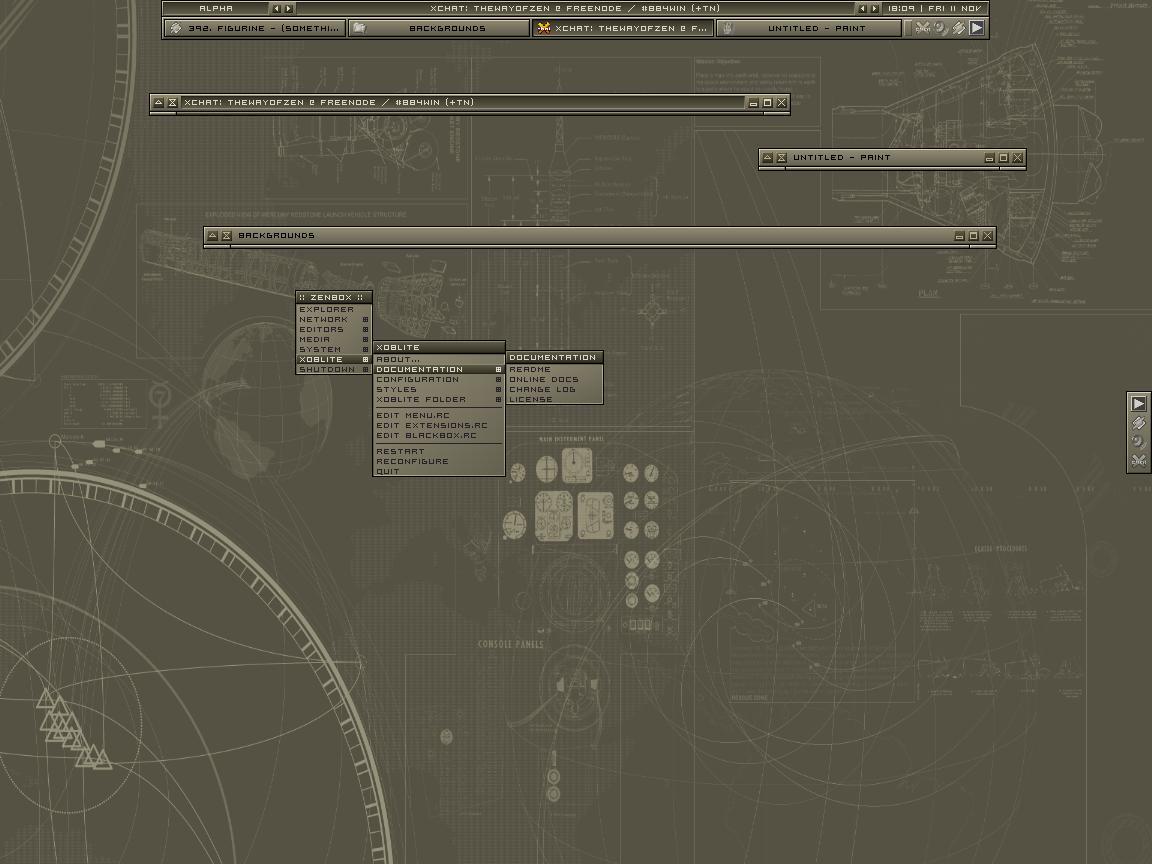The image size is (1152, 864).
Task: Click the Zenbox menu title bar
Action: point(334,298)
